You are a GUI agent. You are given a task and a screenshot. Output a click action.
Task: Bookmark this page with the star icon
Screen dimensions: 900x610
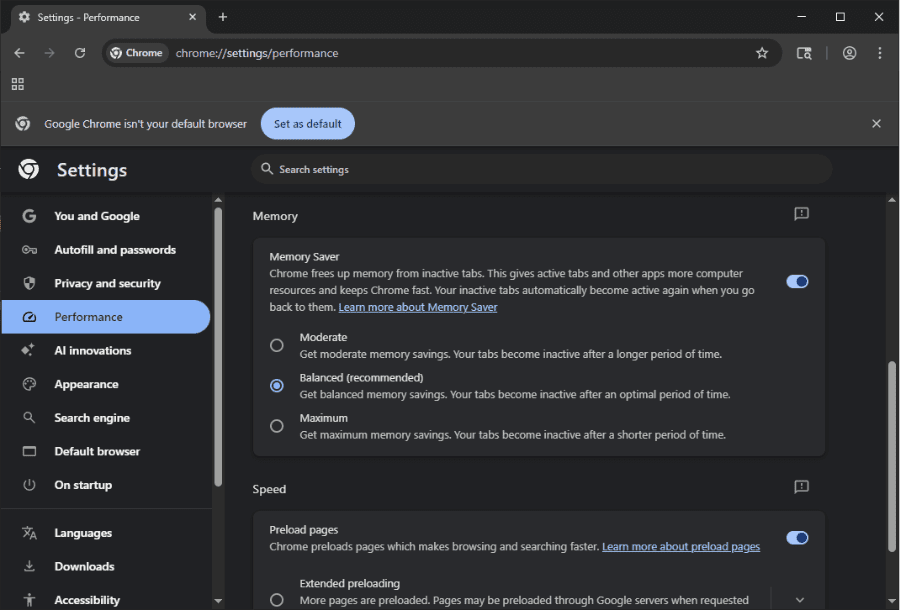pyautogui.click(x=762, y=53)
